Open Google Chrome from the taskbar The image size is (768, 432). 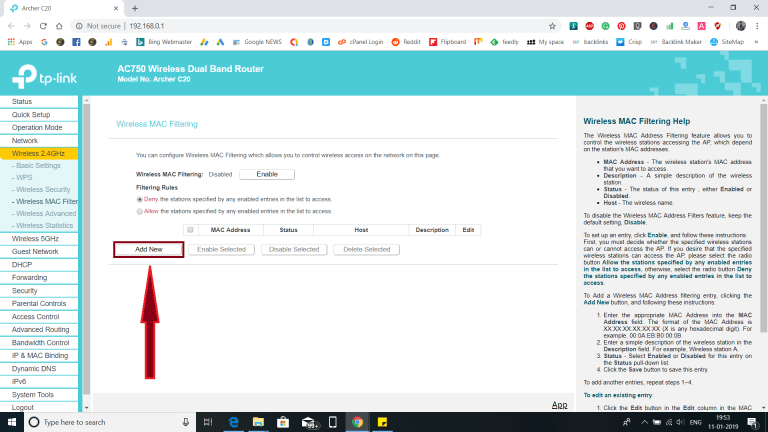pos(357,422)
